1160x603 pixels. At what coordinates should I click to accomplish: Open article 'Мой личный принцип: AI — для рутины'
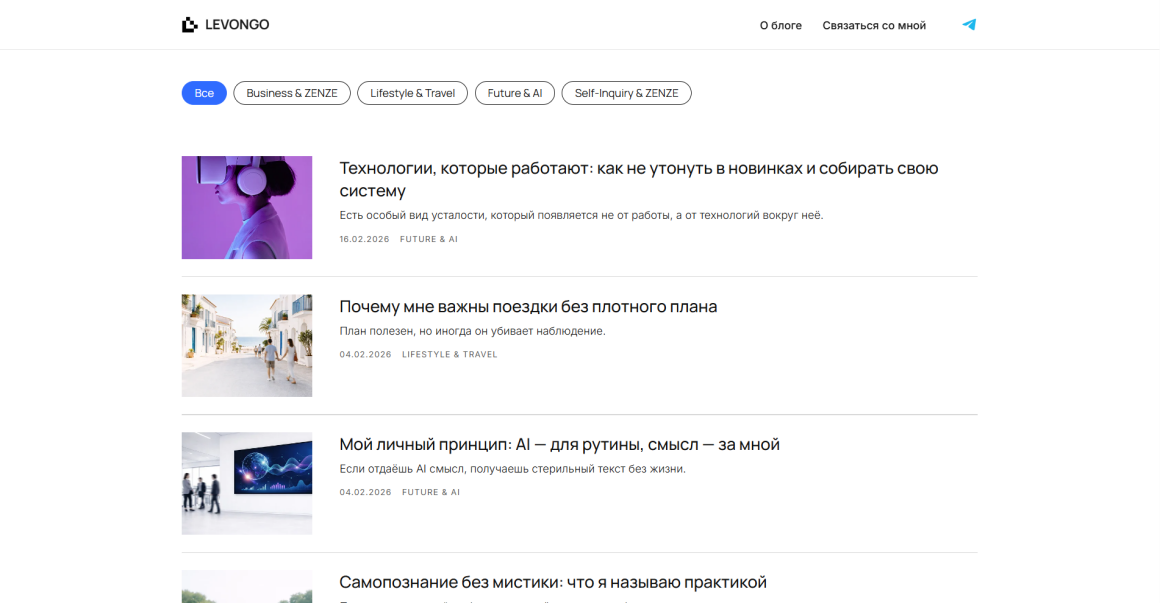tap(559, 444)
